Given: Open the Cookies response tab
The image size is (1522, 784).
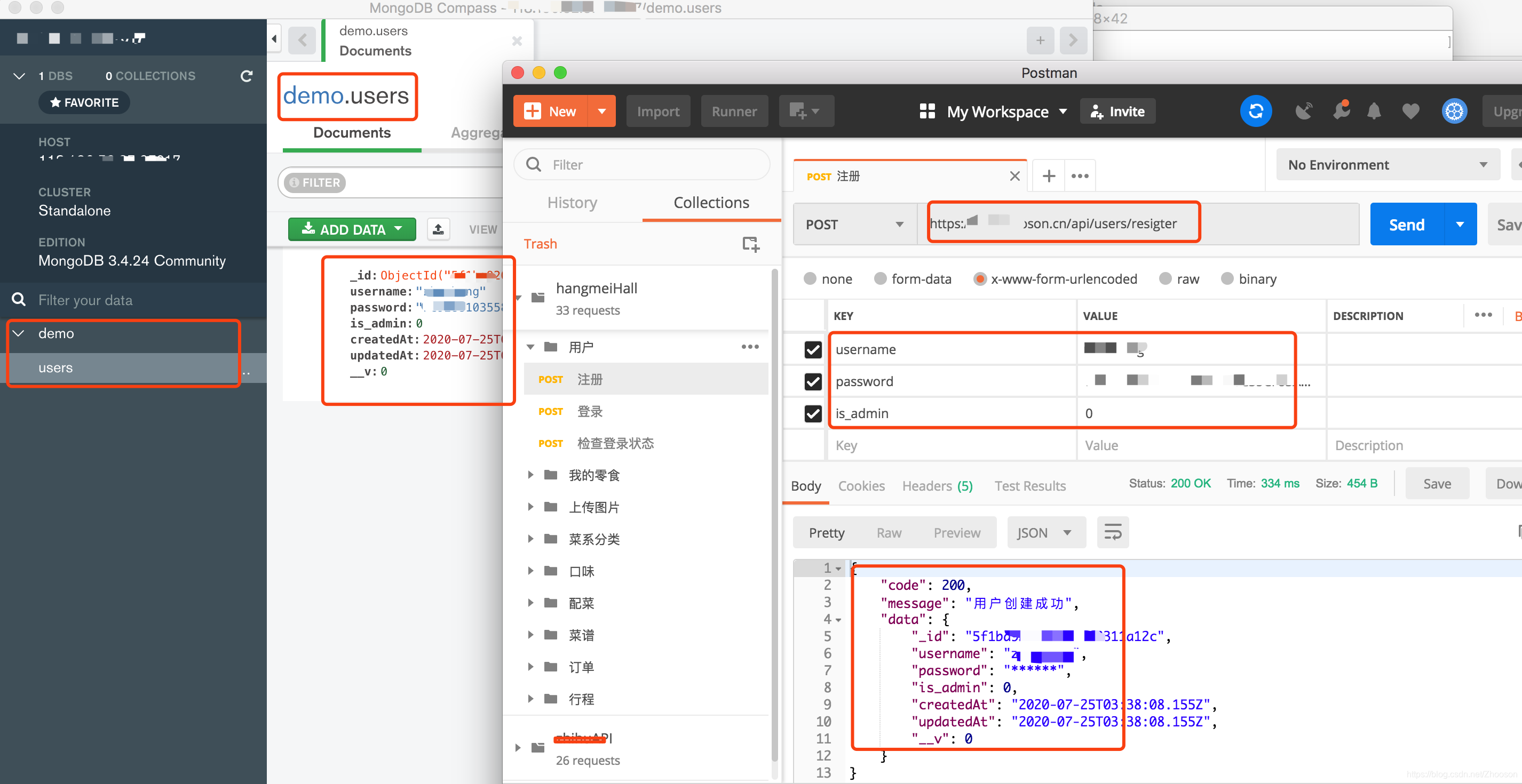Looking at the screenshot, I should point(861,485).
